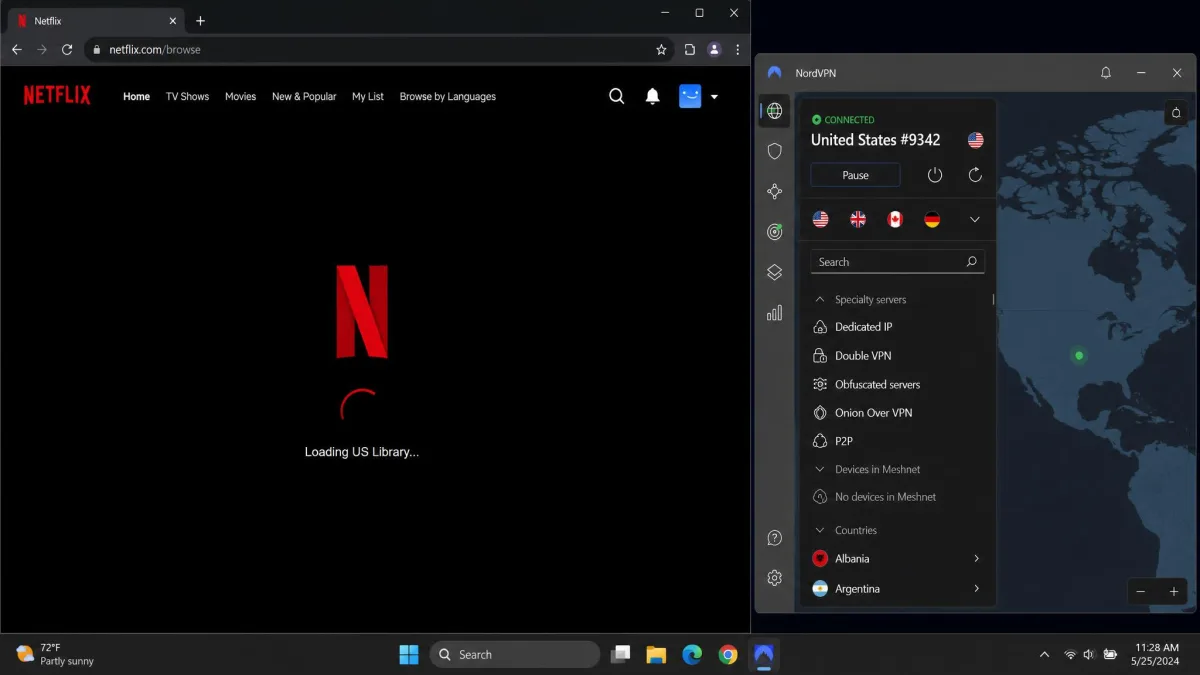The height and width of the screenshot is (675, 1200).
Task: Open Microsoft Edge from taskbar
Action: pos(692,655)
